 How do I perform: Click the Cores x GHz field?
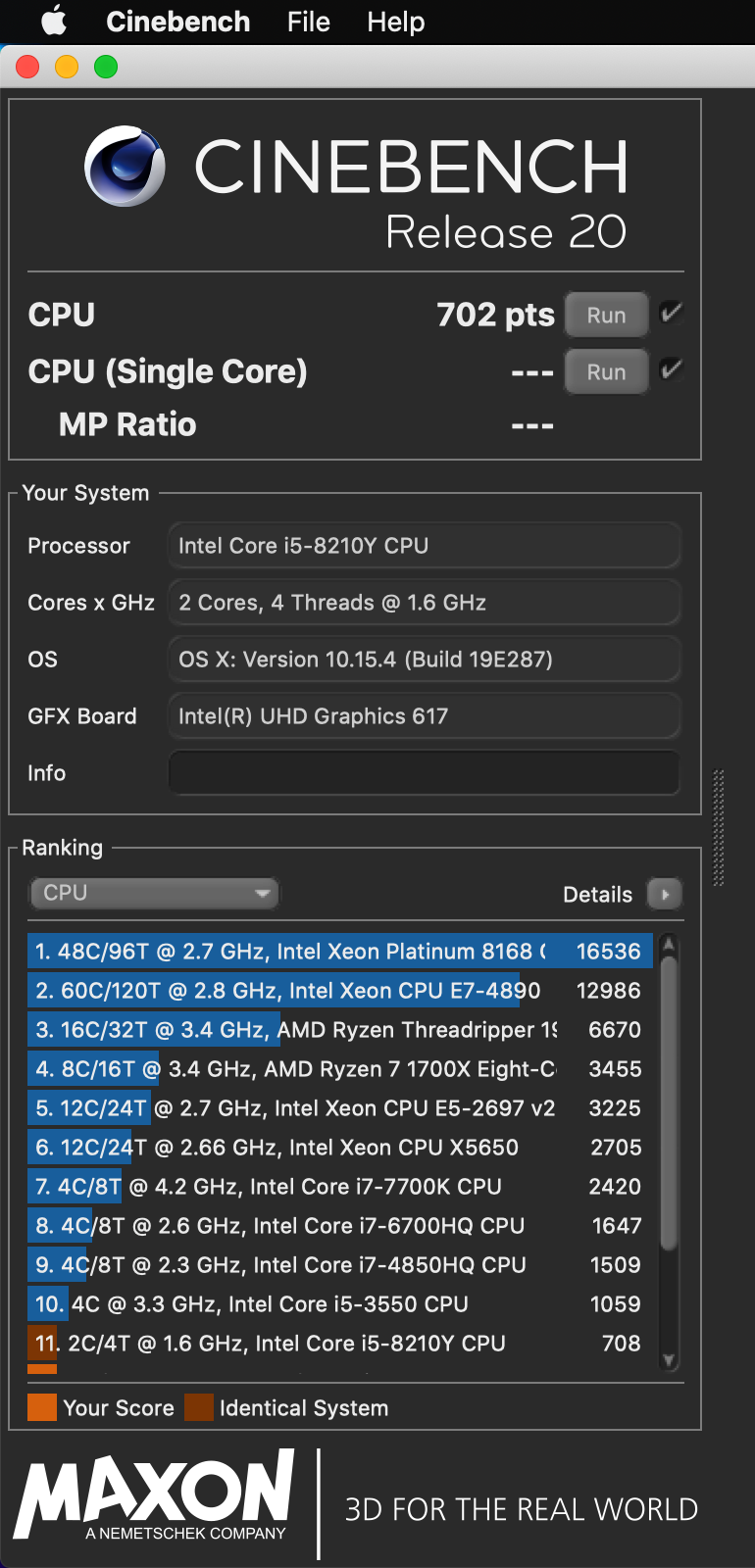tap(424, 603)
